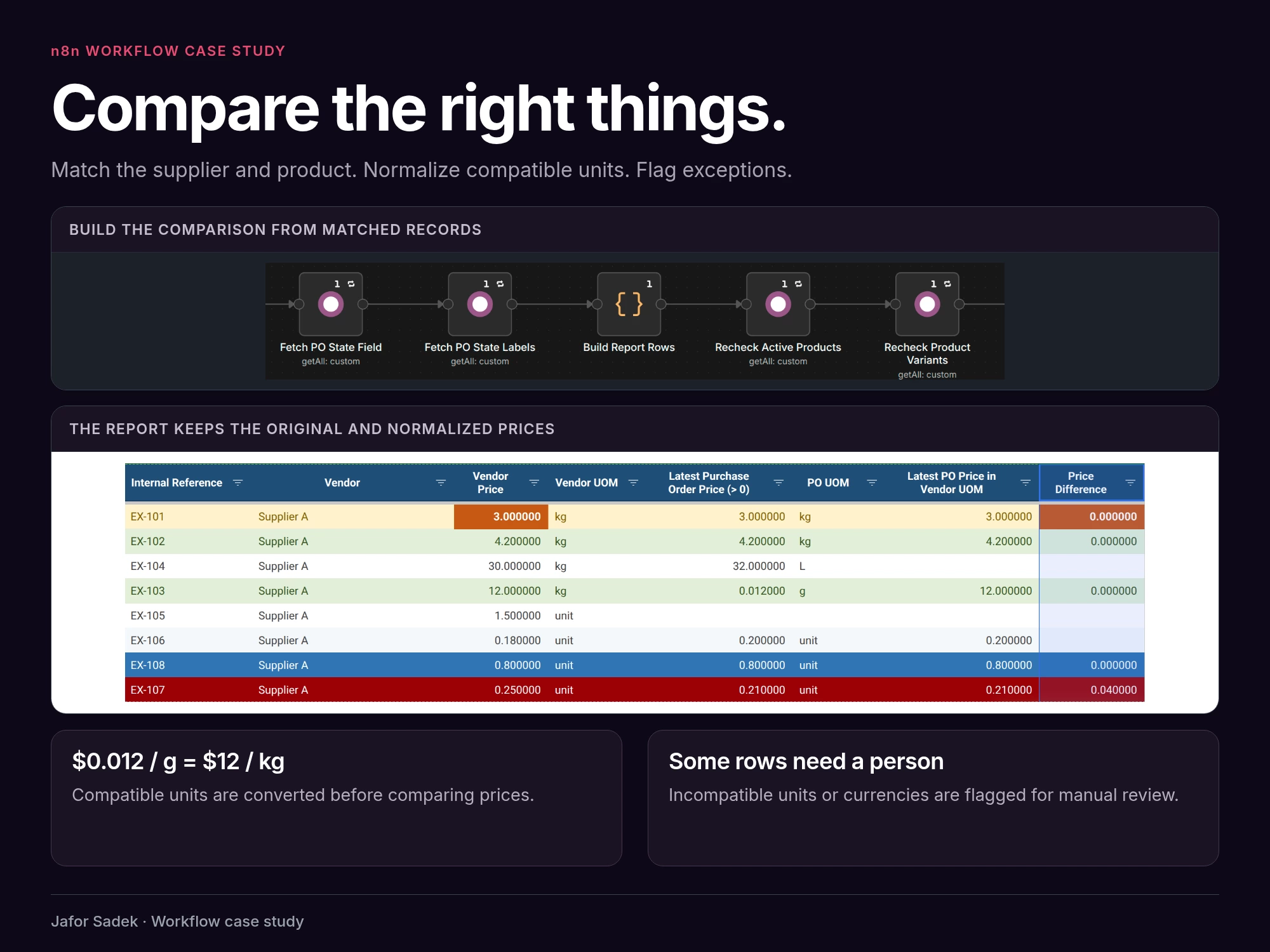Open Latest PO Price in Vendor UOM filter
Viewport: 1270px width, 952px height.
[1025, 483]
